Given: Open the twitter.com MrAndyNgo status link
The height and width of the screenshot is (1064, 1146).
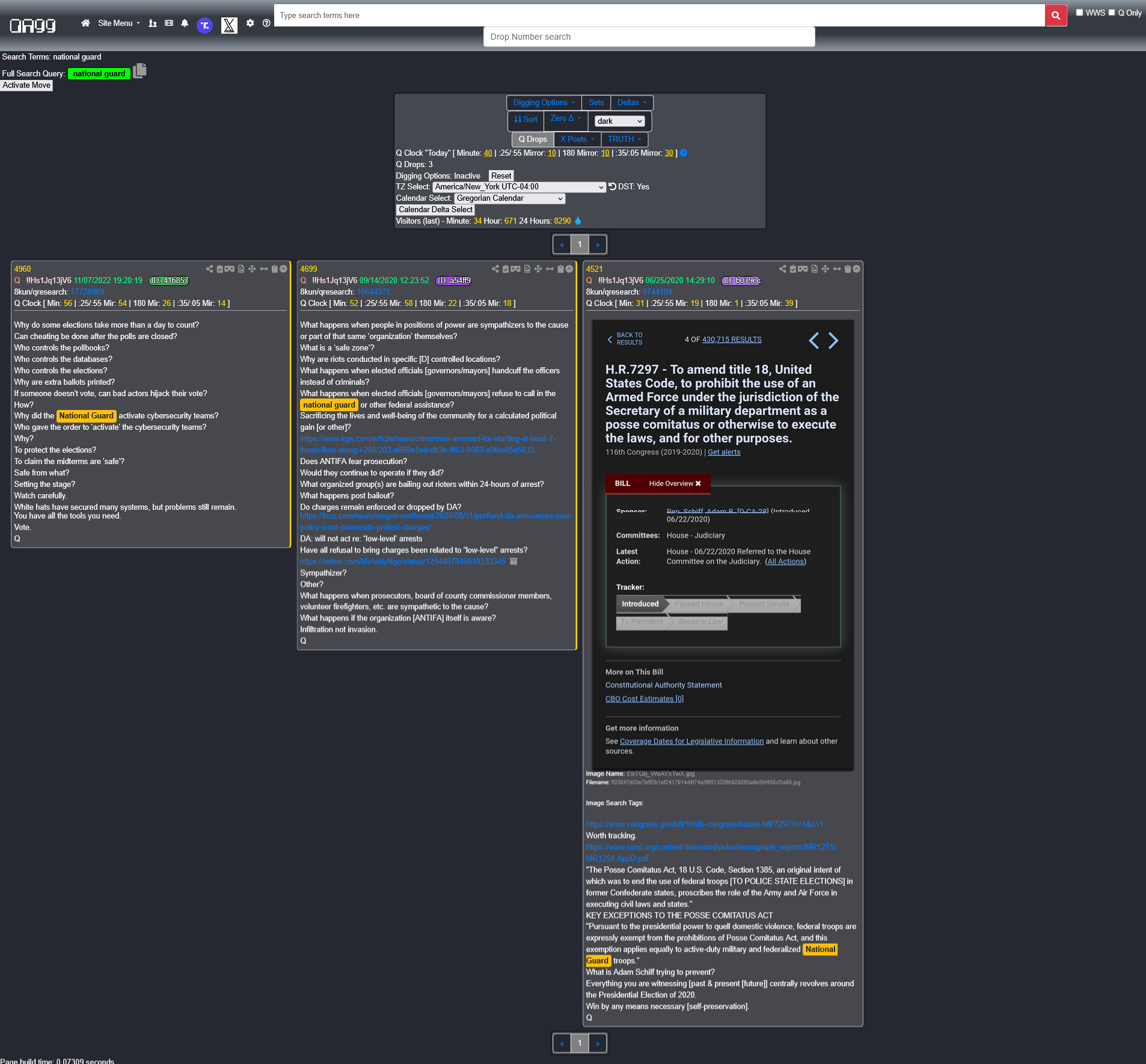Looking at the screenshot, I should click(403, 561).
